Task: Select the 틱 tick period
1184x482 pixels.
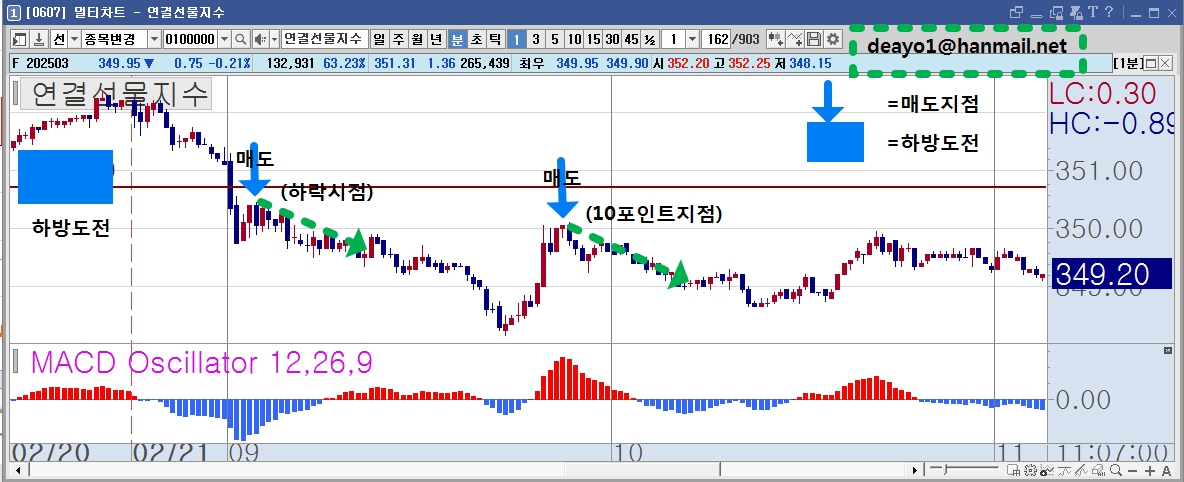Action: coord(495,39)
